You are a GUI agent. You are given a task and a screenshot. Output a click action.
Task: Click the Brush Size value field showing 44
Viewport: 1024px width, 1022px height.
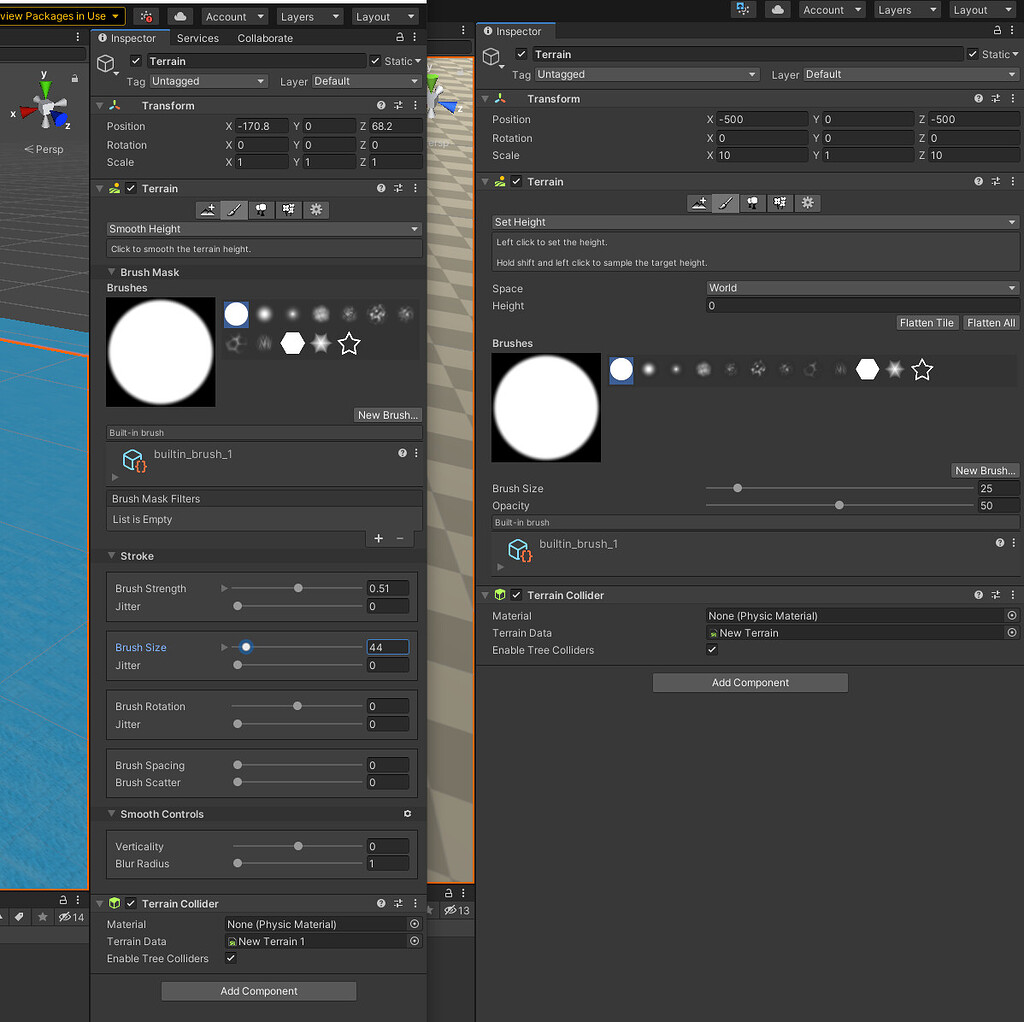tap(388, 647)
